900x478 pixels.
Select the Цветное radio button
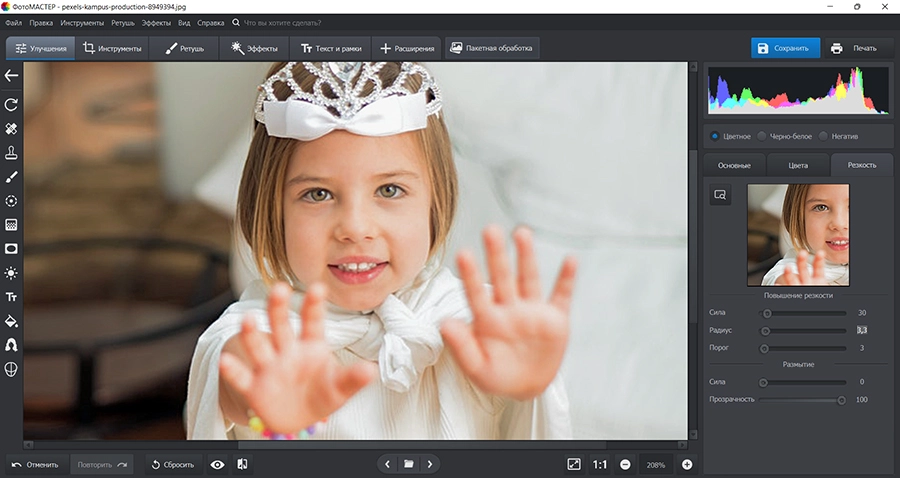(x=715, y=137)
